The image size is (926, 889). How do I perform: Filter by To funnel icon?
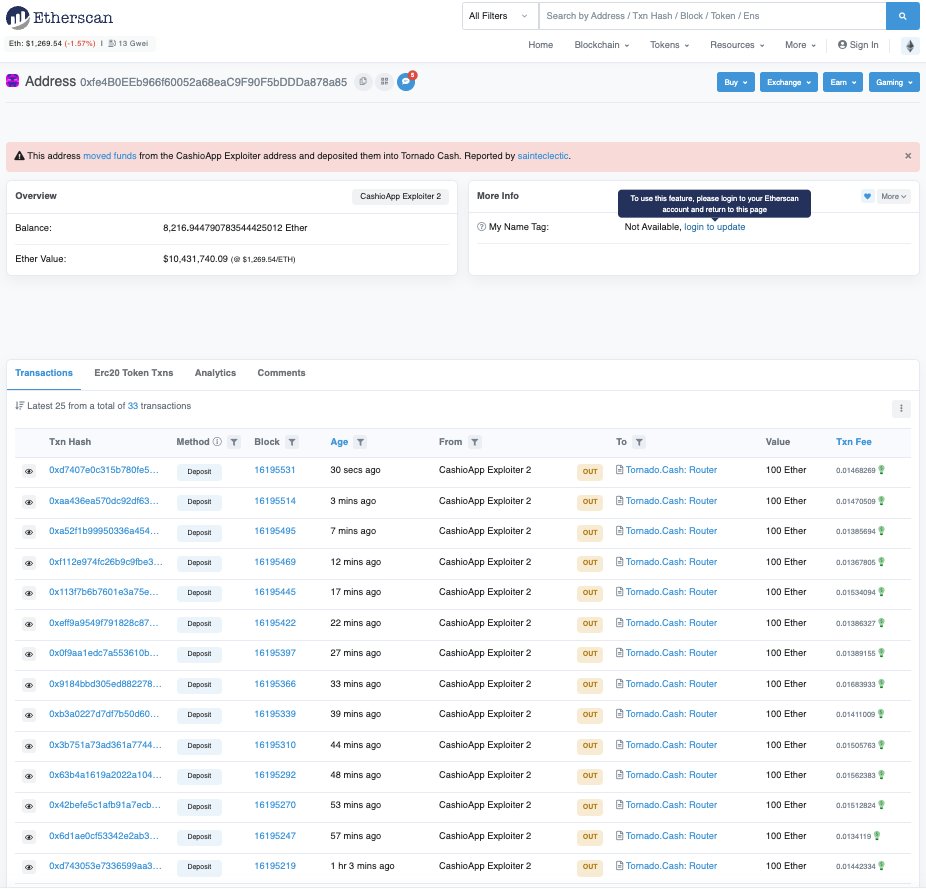[639, 442]
